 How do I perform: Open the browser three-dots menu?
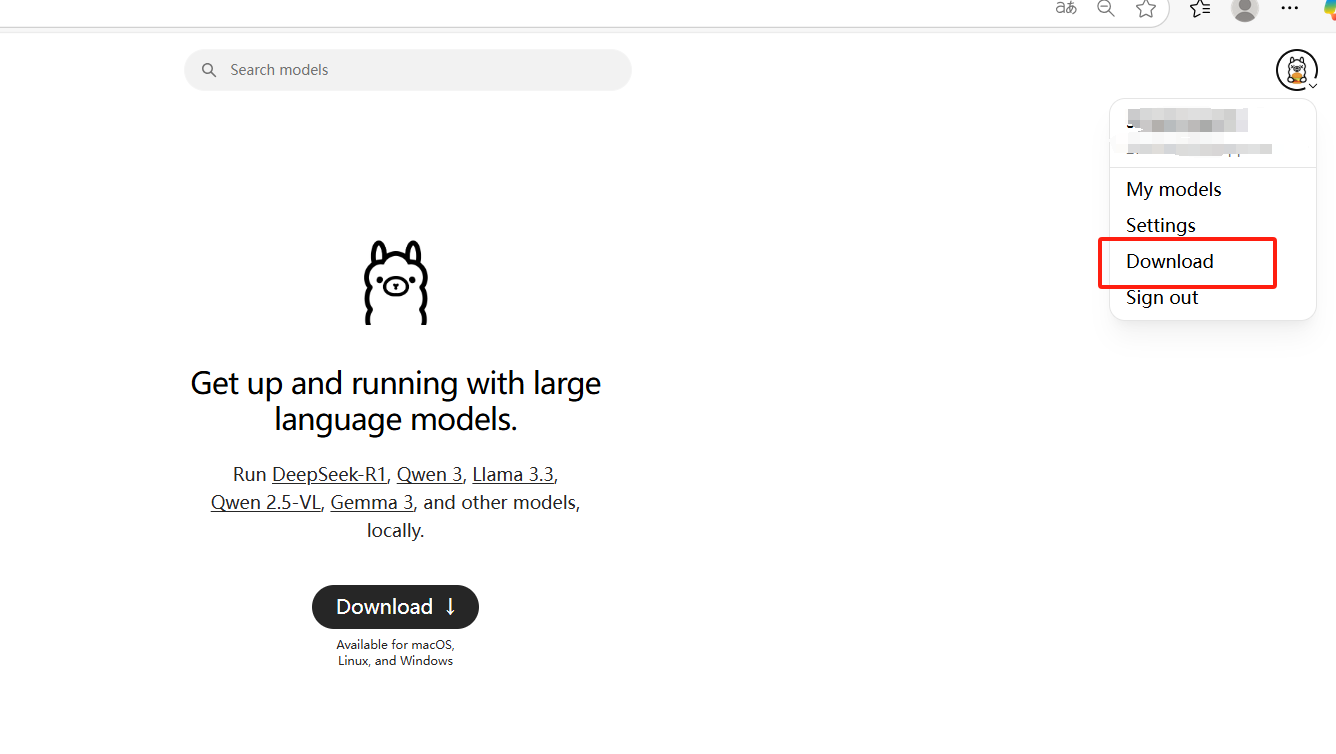pyautogui.click(x=1290, y=8)
